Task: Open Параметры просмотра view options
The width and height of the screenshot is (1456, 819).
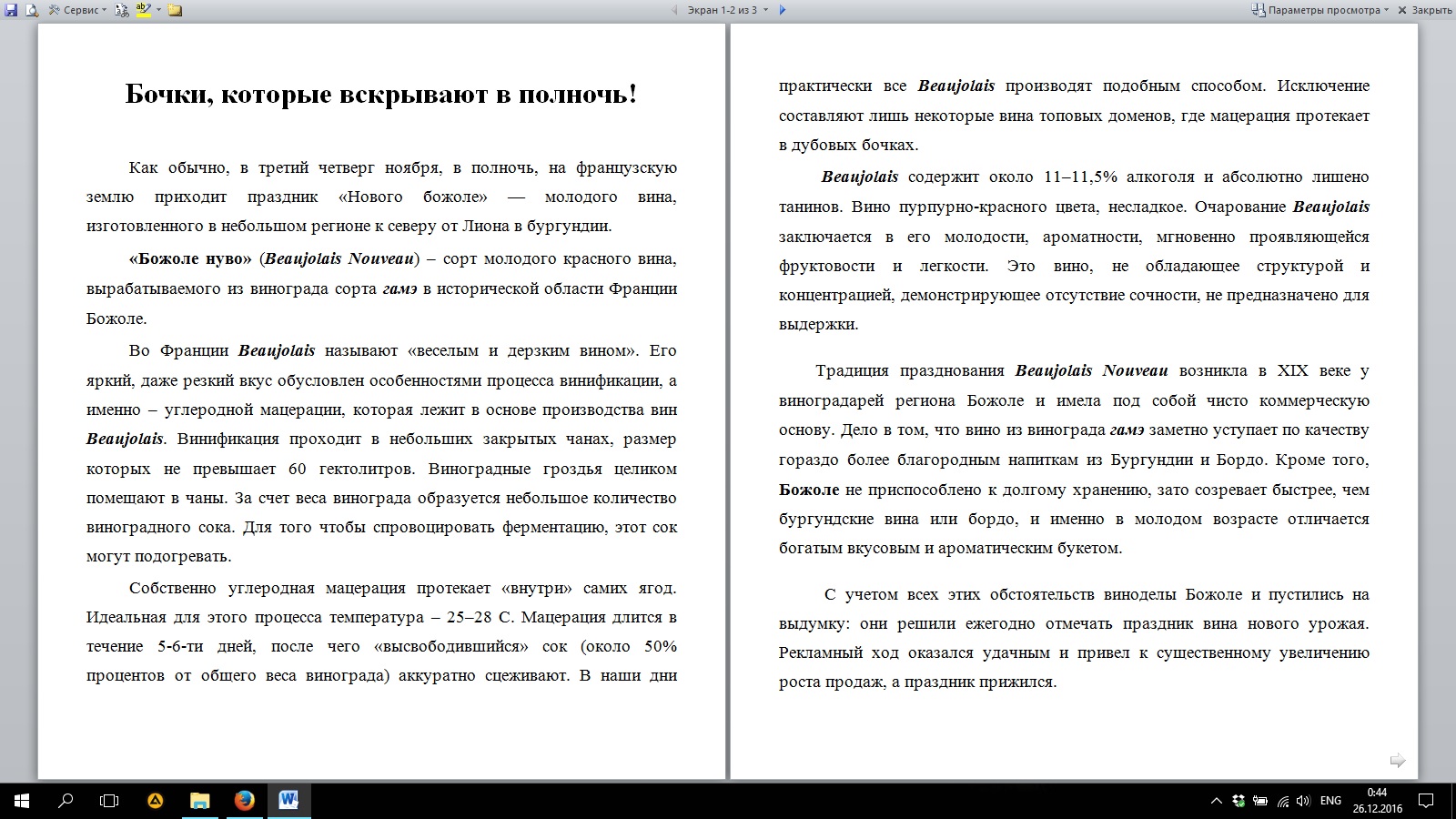Action: pyautogui.click(x=1320, y=10)
